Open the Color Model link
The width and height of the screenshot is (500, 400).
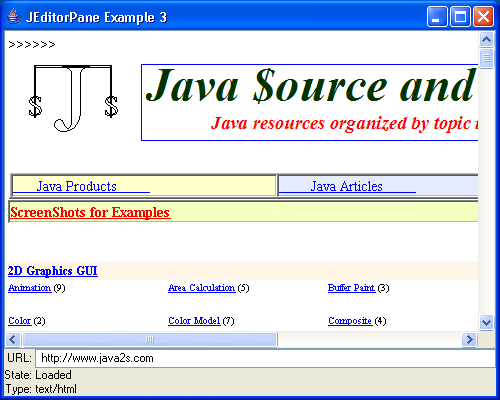[x=194, y=321]
